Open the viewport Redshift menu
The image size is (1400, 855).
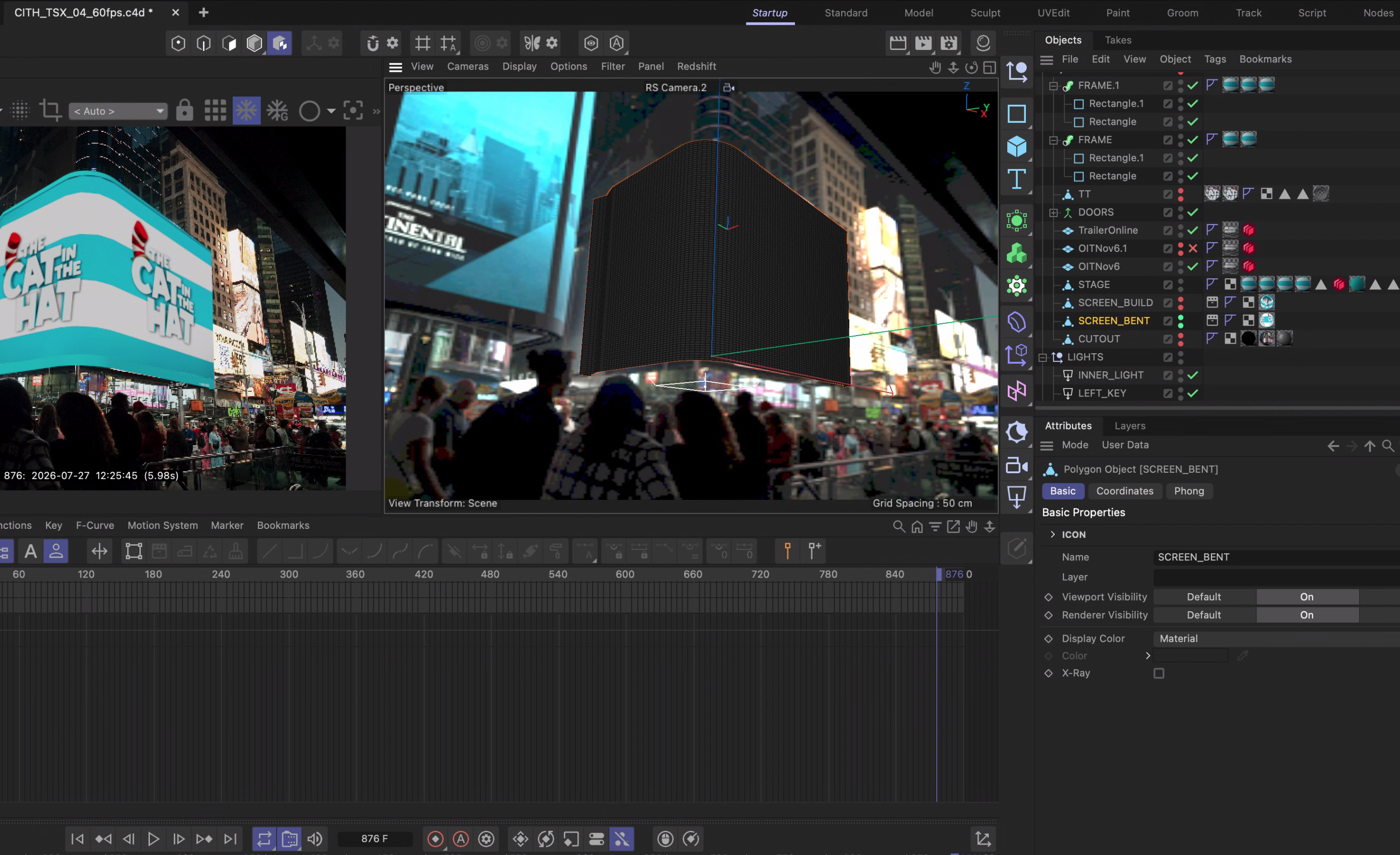click(696, 67)
